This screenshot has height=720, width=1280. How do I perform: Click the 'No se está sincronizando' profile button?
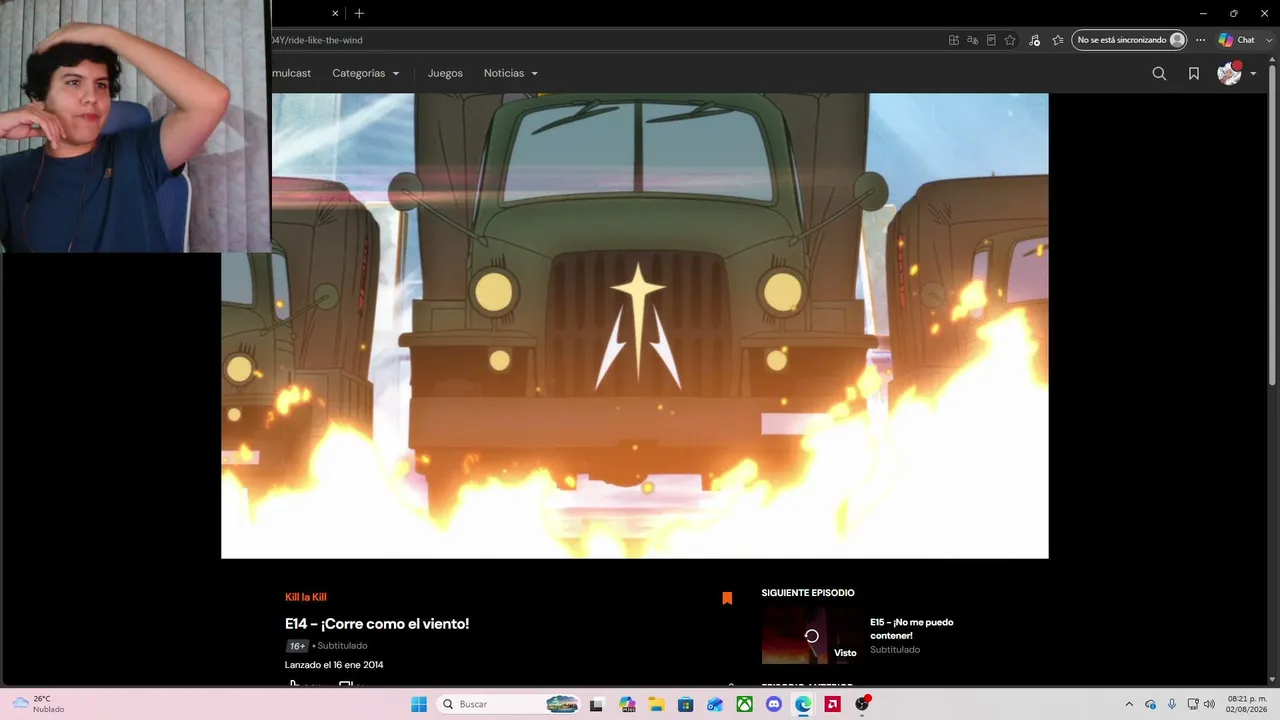(1129, 40)
